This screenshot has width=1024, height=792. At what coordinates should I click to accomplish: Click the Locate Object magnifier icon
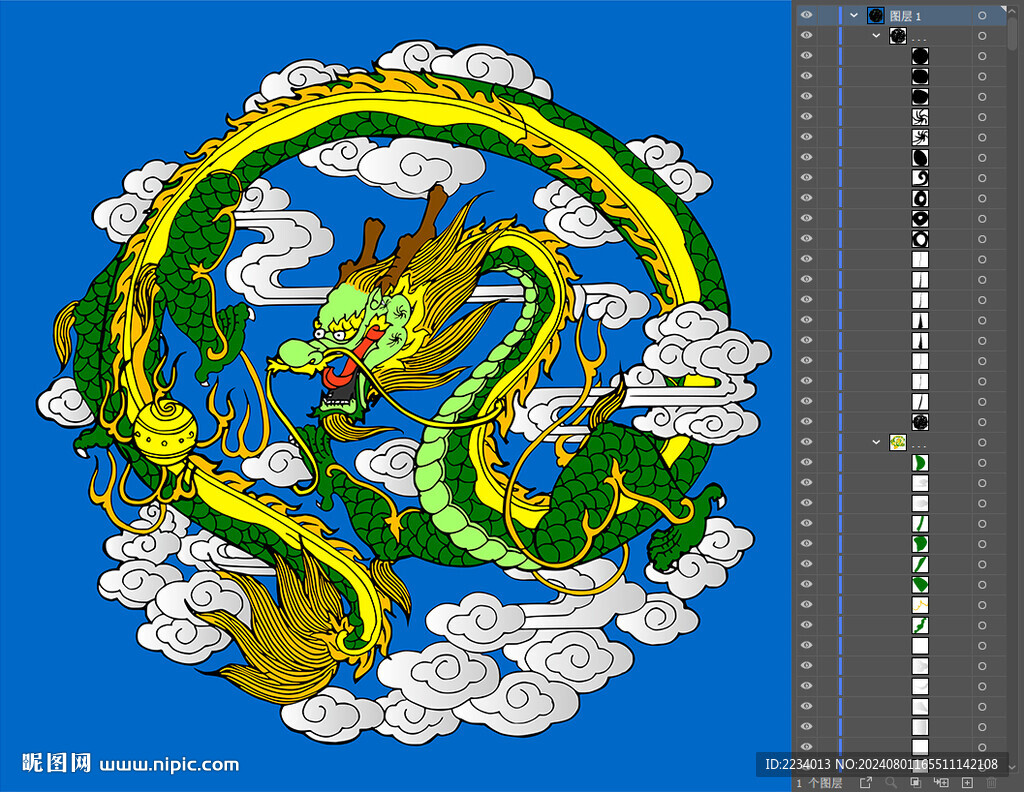891,783
